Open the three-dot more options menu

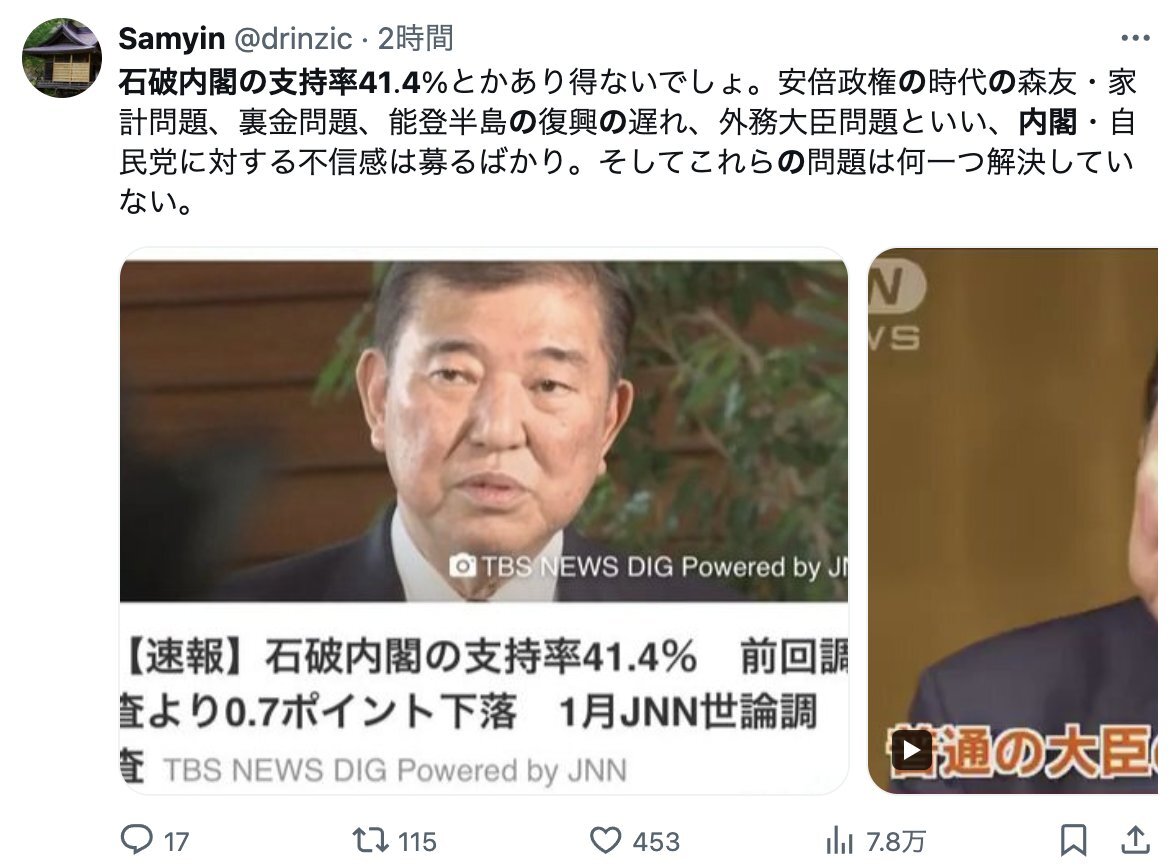coord(1135,37)
